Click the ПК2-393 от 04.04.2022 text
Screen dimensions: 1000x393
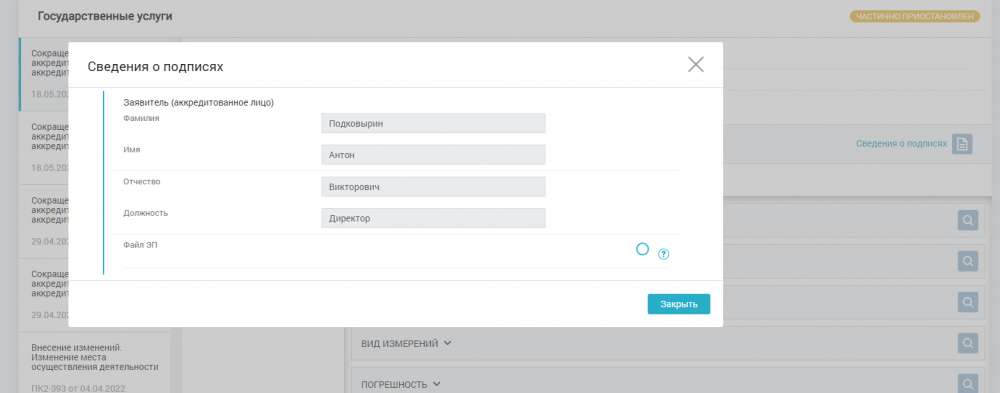pos(78,389)
